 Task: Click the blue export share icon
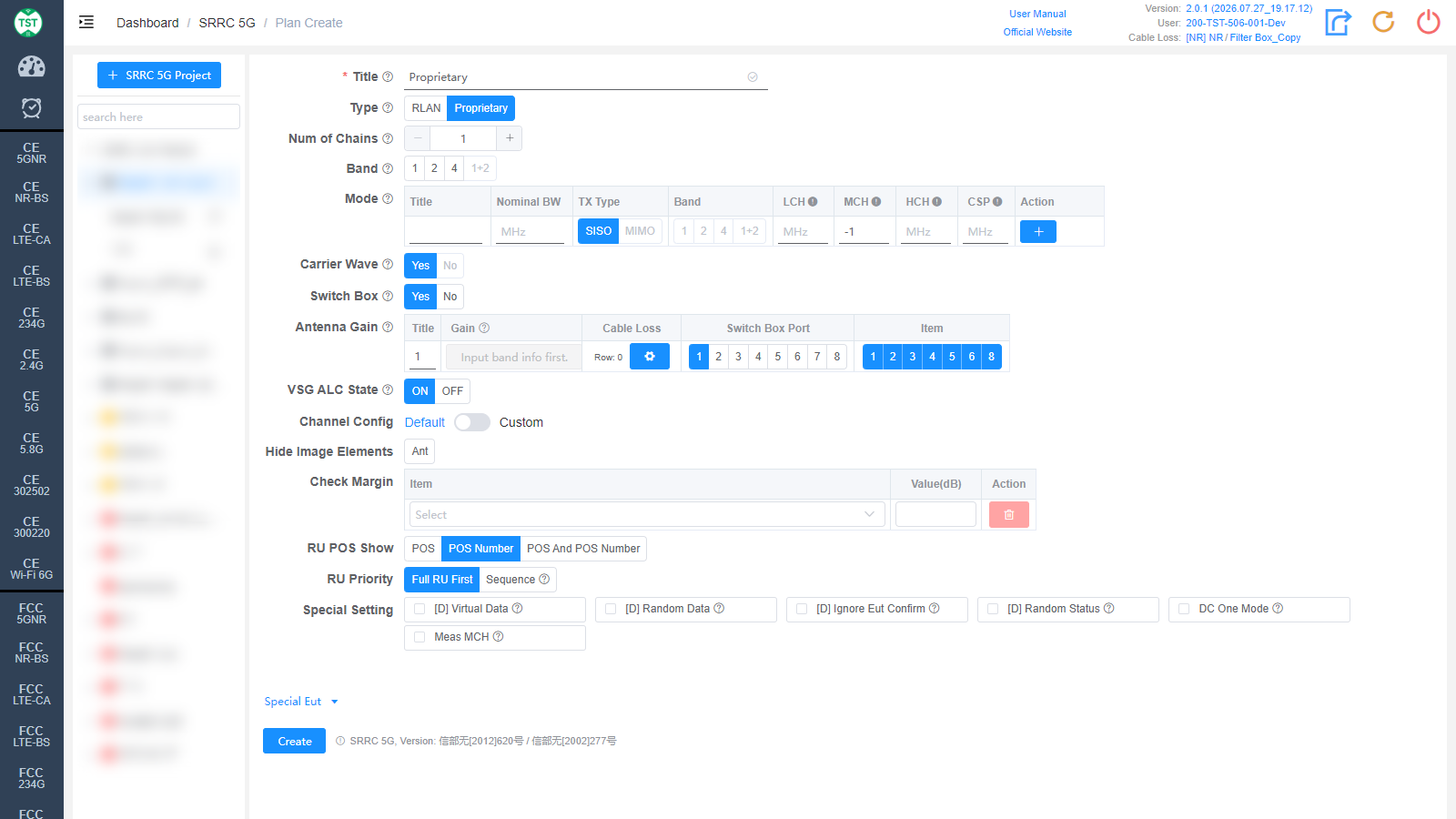tap(1338, 22)
